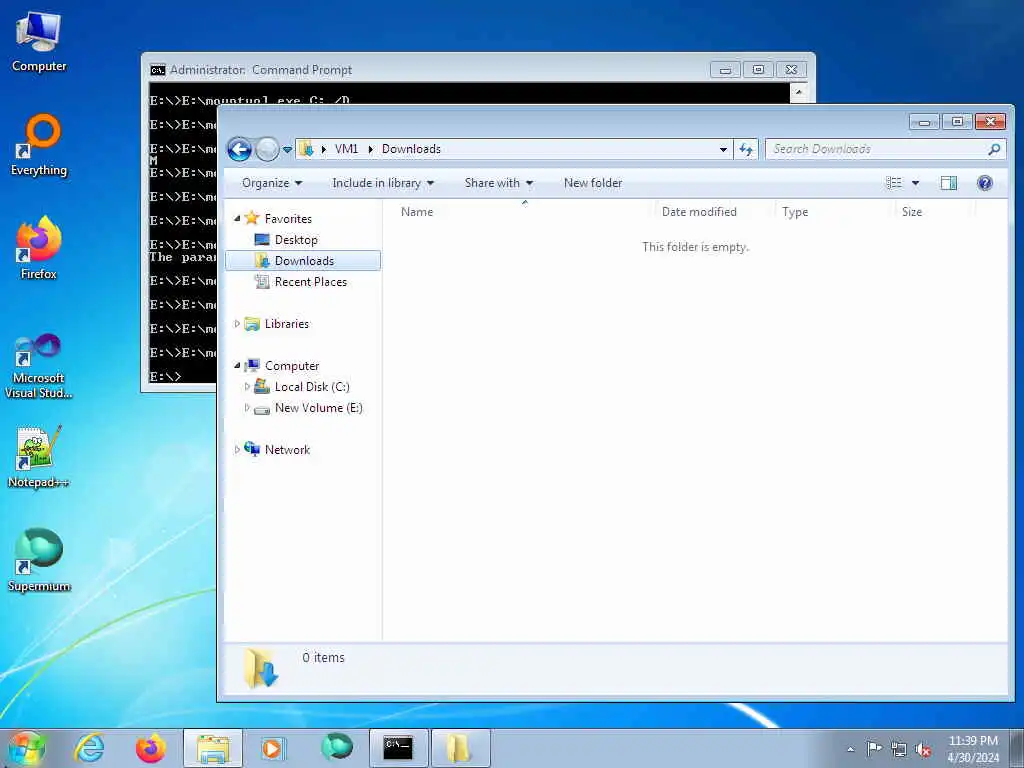The width and height of the screenshot is (1024, 768).
Task: Select Network in navigation pane
Action: pyautogui.click(x=287, y=449)
